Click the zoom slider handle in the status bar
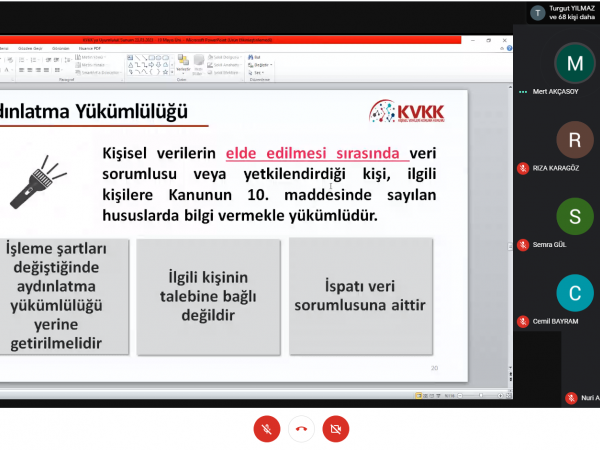This screenshot has height=450, width=600. 481,396
